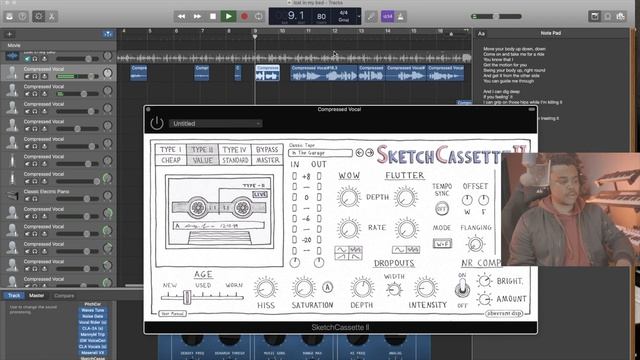640x360 pixels.
Task: Click the Compare button in Smart Controls
Action: click(64, 296)
